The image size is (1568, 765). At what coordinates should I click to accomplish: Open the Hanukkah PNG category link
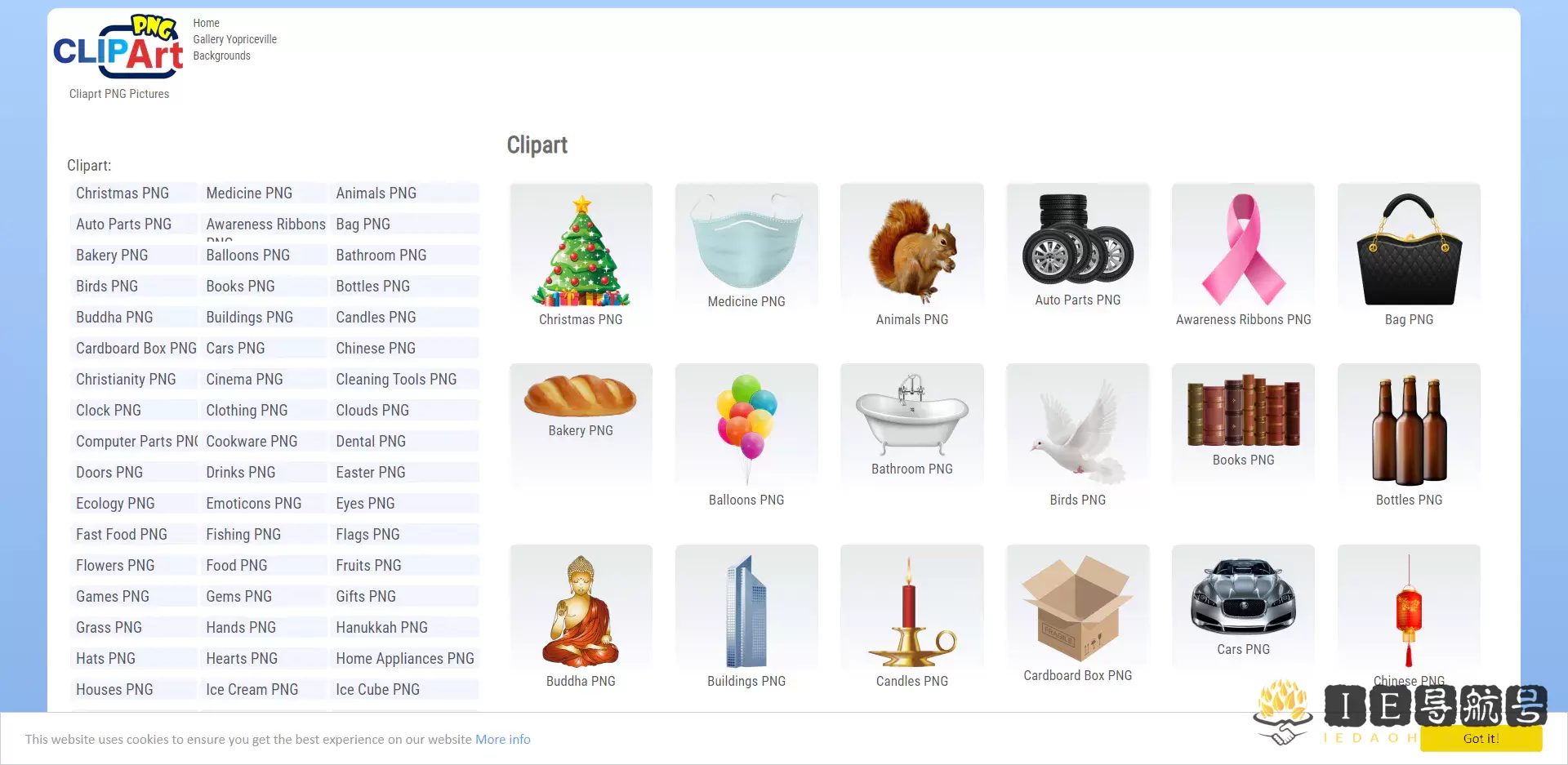click(x=381, y=627)
